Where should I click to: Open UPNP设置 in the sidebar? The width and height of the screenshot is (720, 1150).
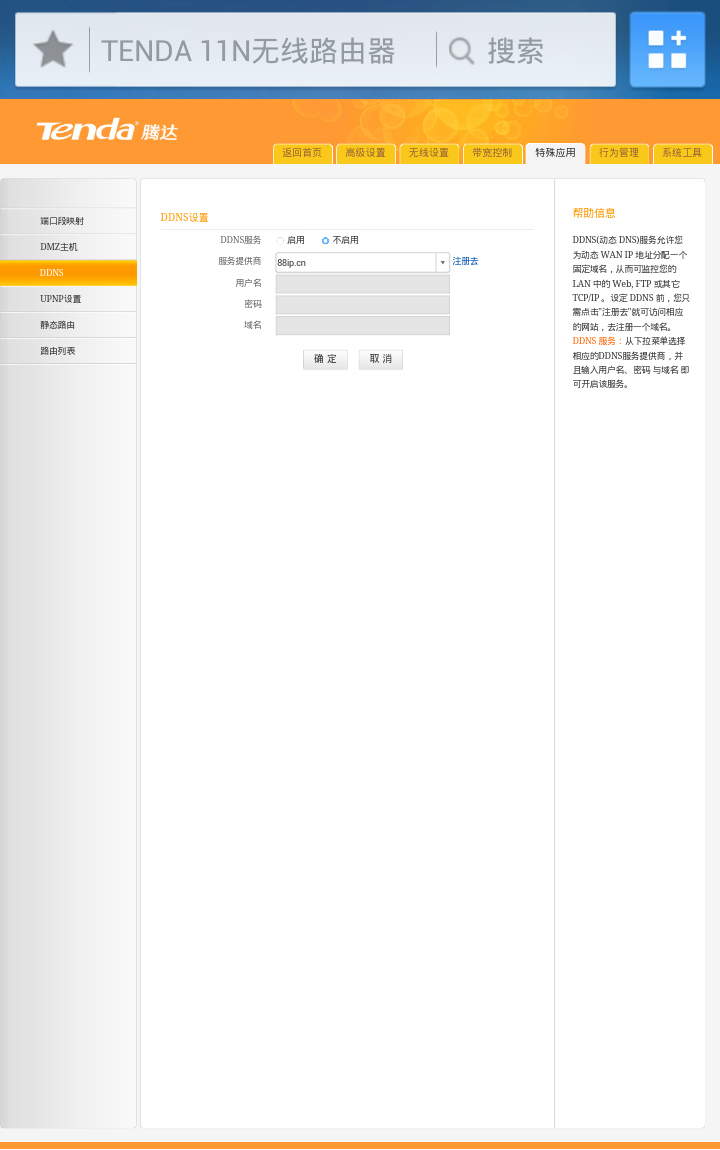pyautogui.click(x=68, y=299)
